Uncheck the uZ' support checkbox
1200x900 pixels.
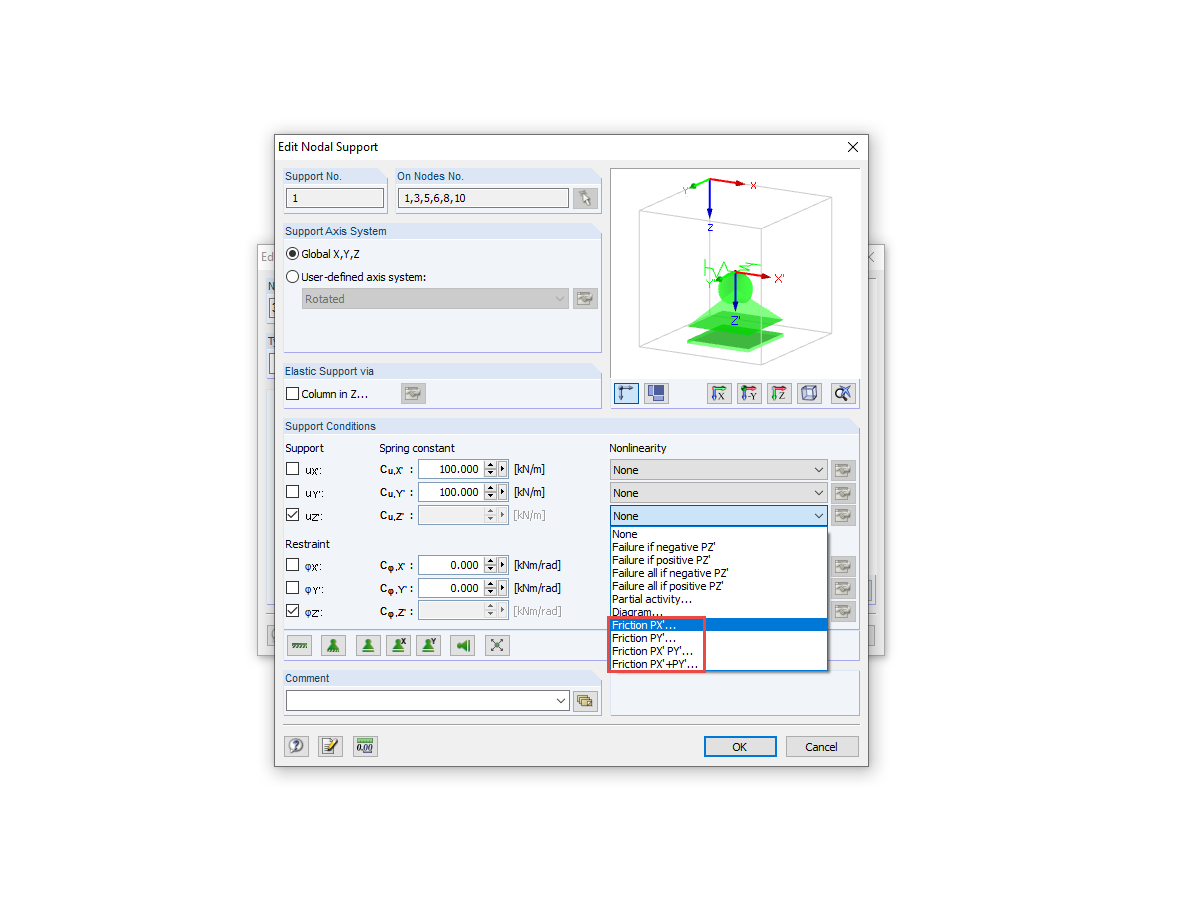[x=293, y=516]
